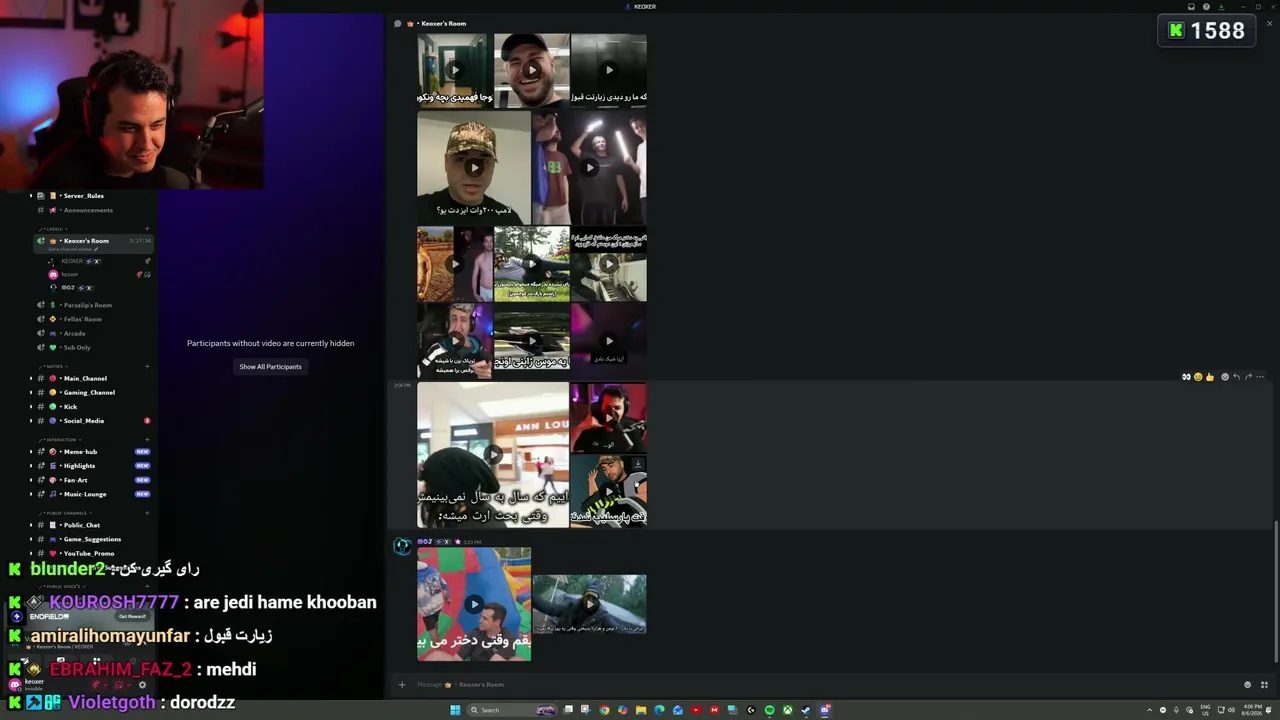Viewport: 1280px width, 720px height.
Task: Open Windows Start menu
Action: pos(455,710)
